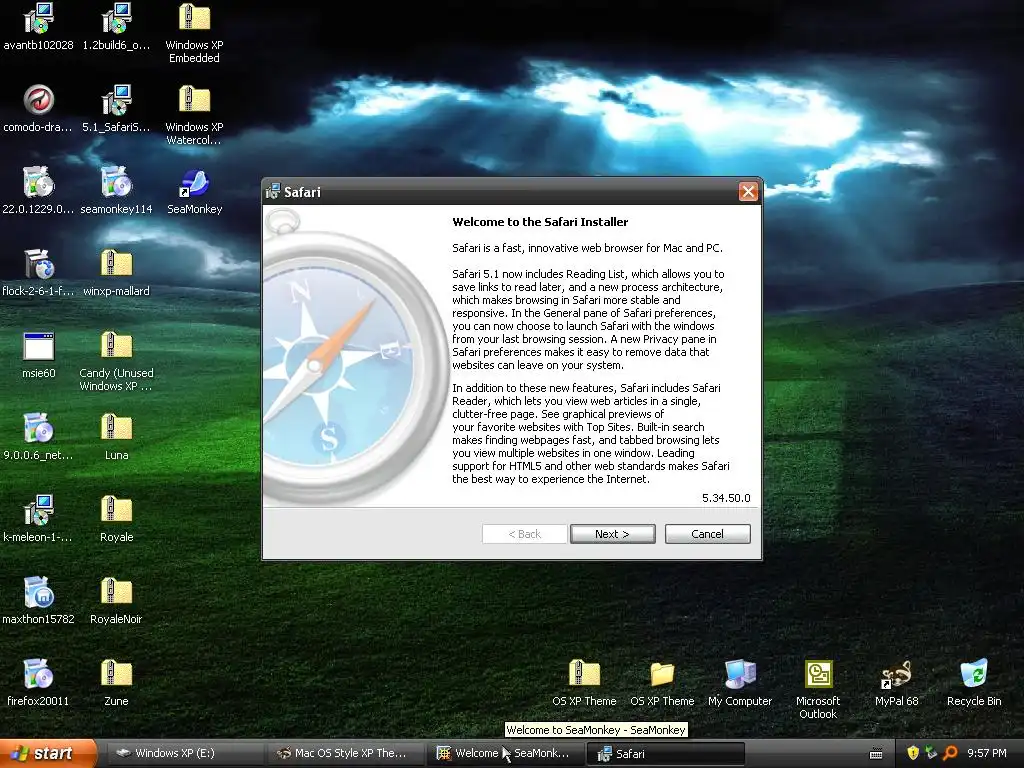Cancel the Safari installer
The image size is (1024, 768).
(x=707, y=534)
